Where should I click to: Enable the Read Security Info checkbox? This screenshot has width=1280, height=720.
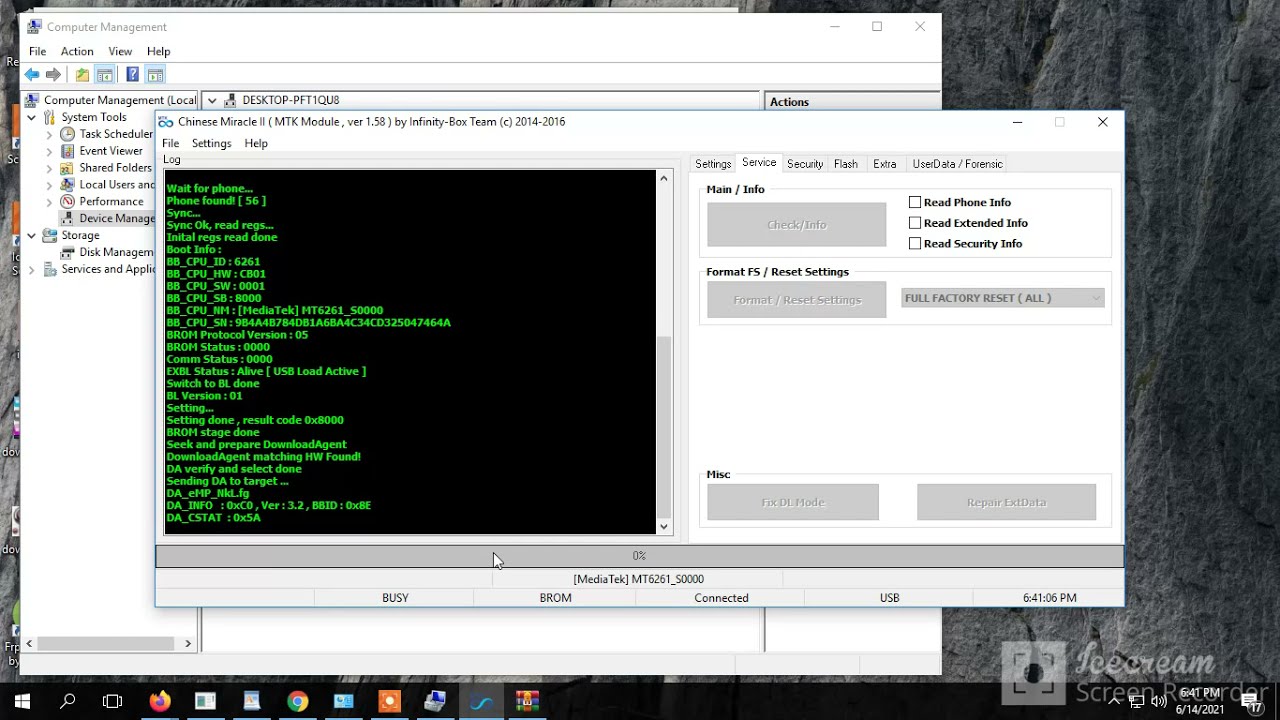915,243
